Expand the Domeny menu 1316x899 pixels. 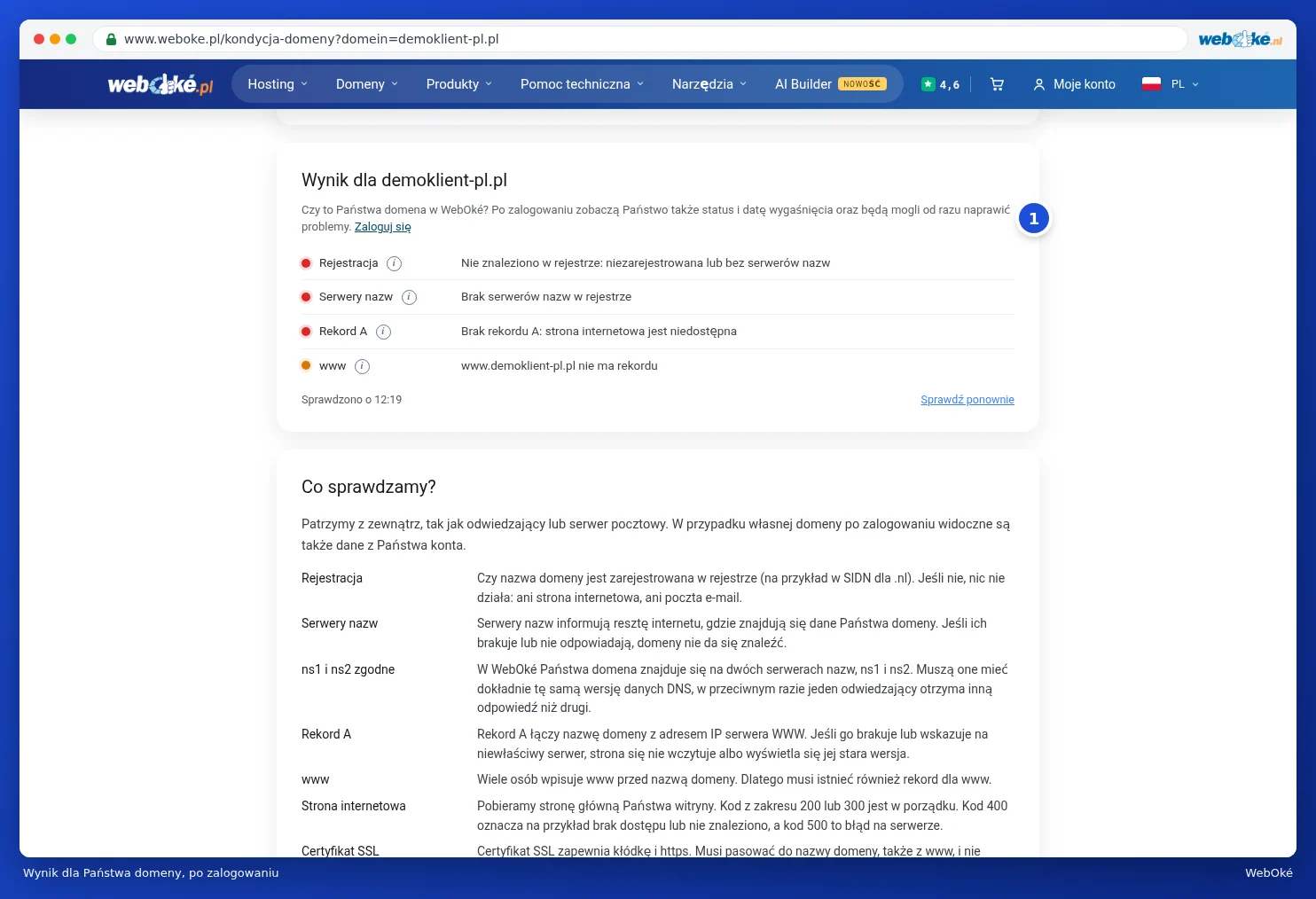[367, 84]
